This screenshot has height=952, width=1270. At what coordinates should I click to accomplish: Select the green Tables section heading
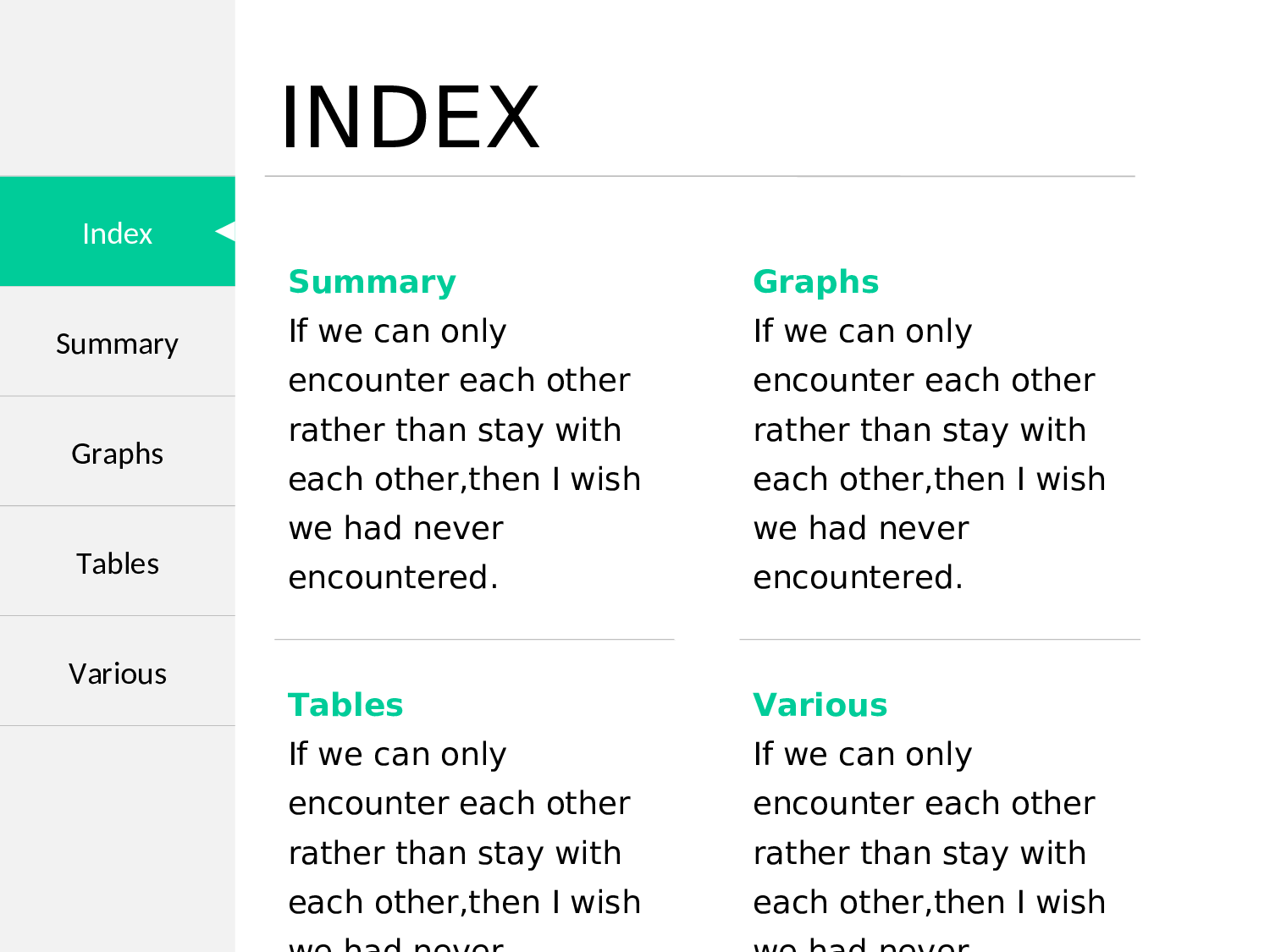pyautogui.click(x=345, y=705)
